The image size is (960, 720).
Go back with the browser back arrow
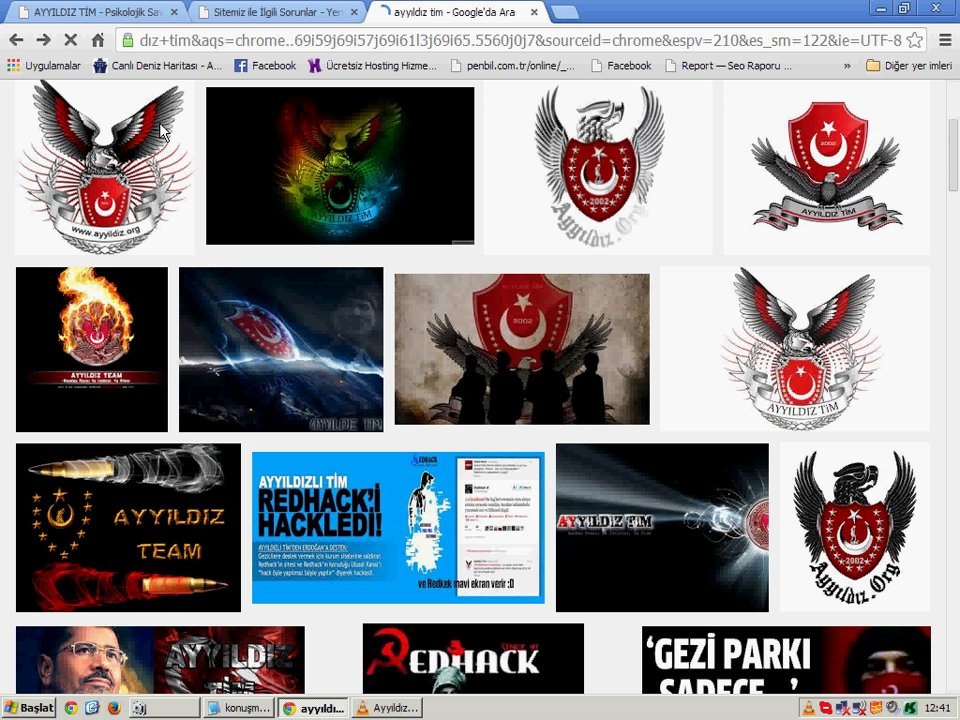17,40
